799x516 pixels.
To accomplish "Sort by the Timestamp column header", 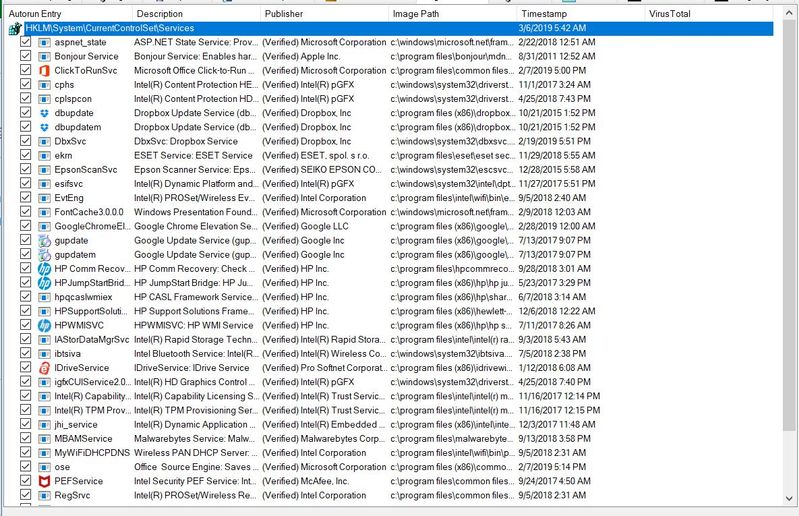I will 580,14.
